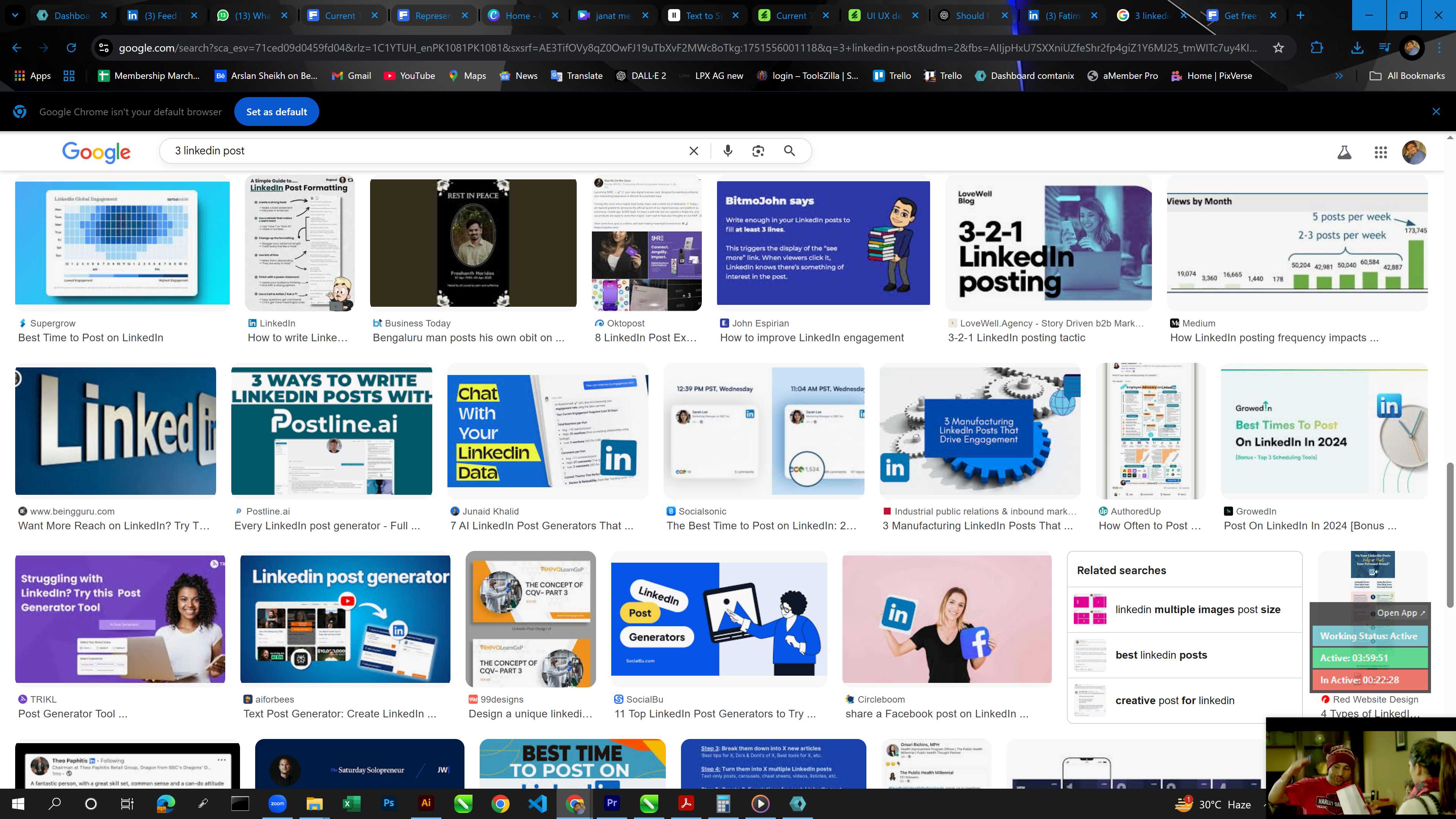This screenshot has height=819, width=1456.
Task: Click the search input field
Action: tap(424, 151)
